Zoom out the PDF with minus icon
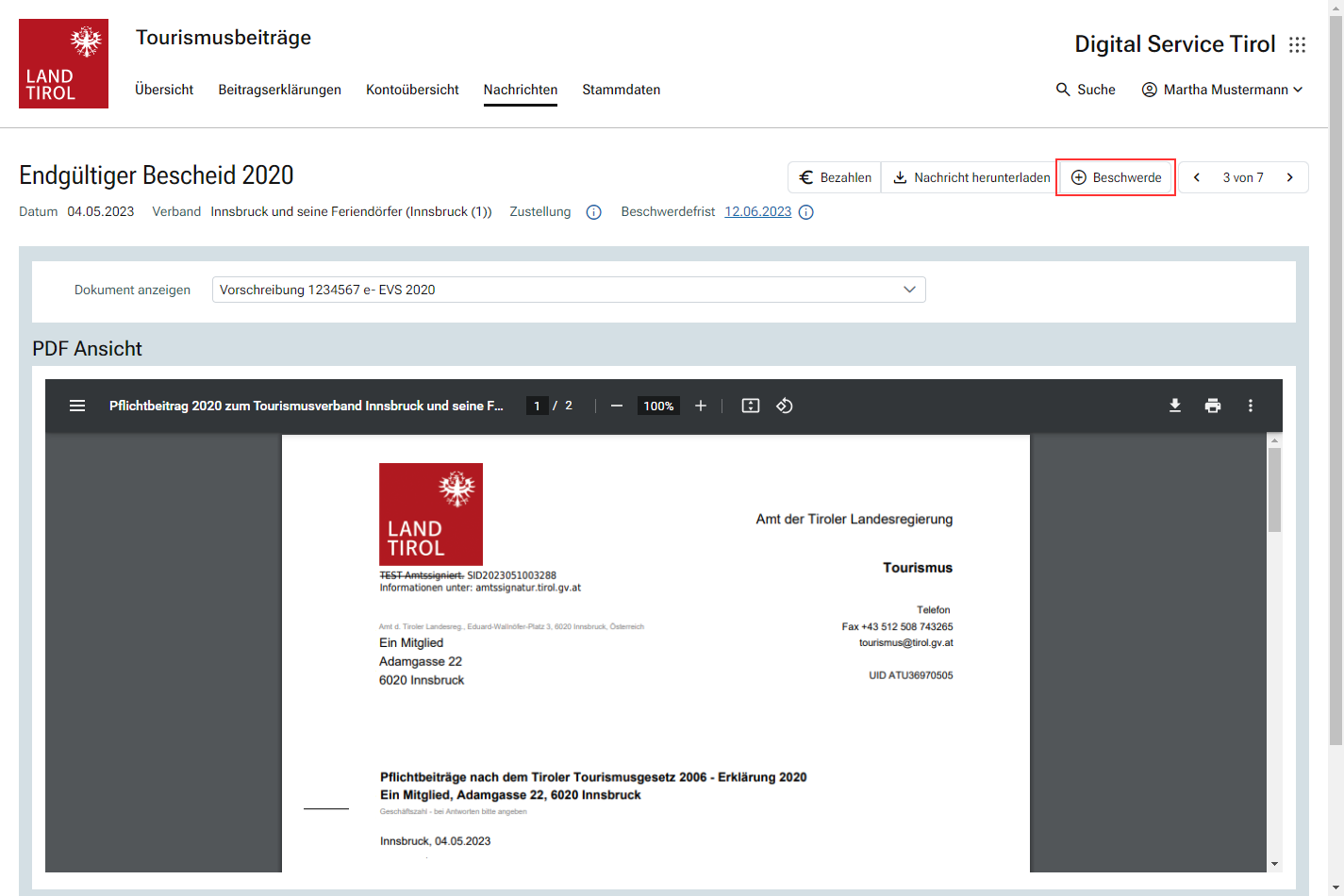This screenshot has width=1344, height=896. 617,406
